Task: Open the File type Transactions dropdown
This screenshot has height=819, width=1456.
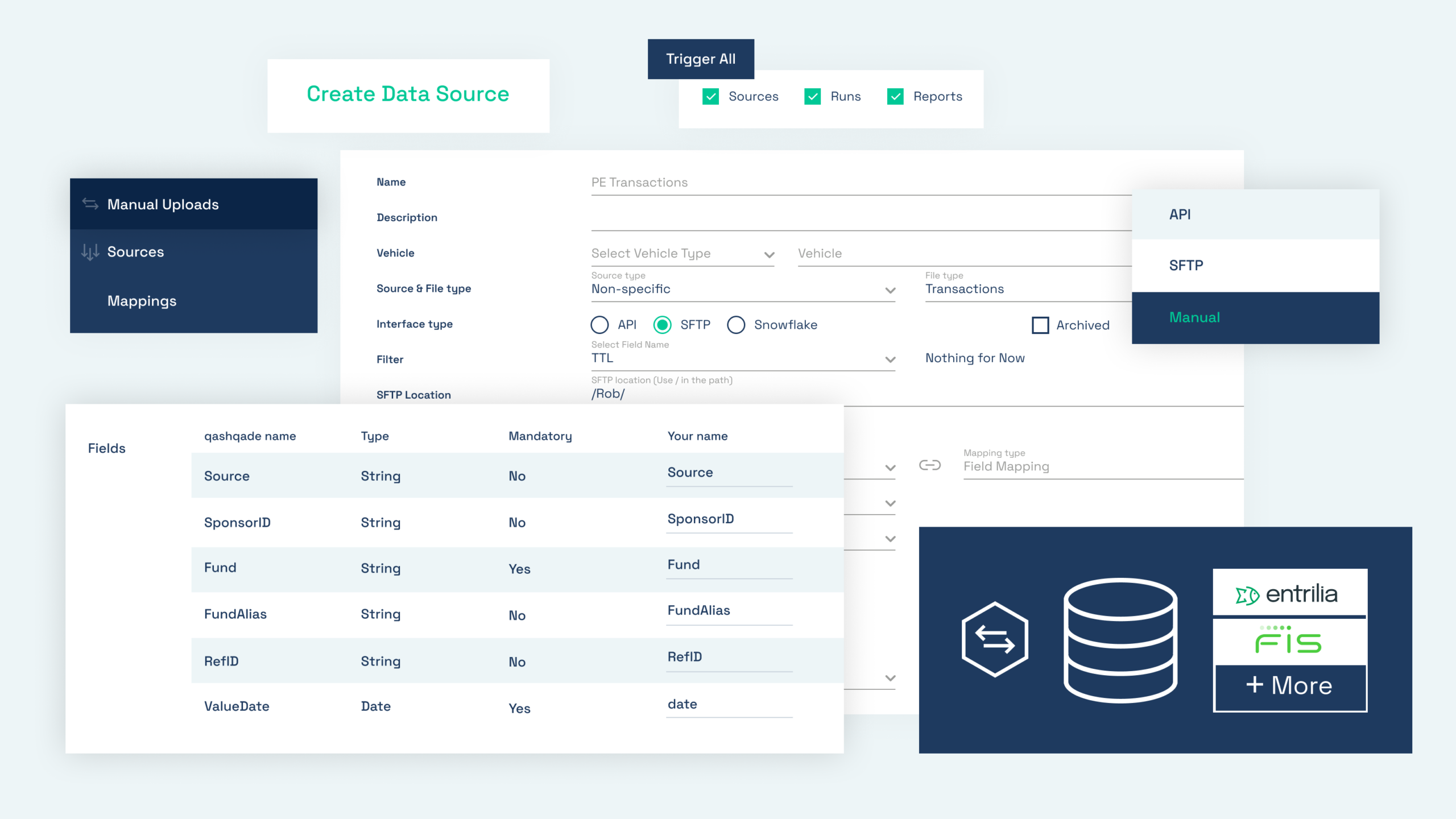Action: pos(1028,286)
